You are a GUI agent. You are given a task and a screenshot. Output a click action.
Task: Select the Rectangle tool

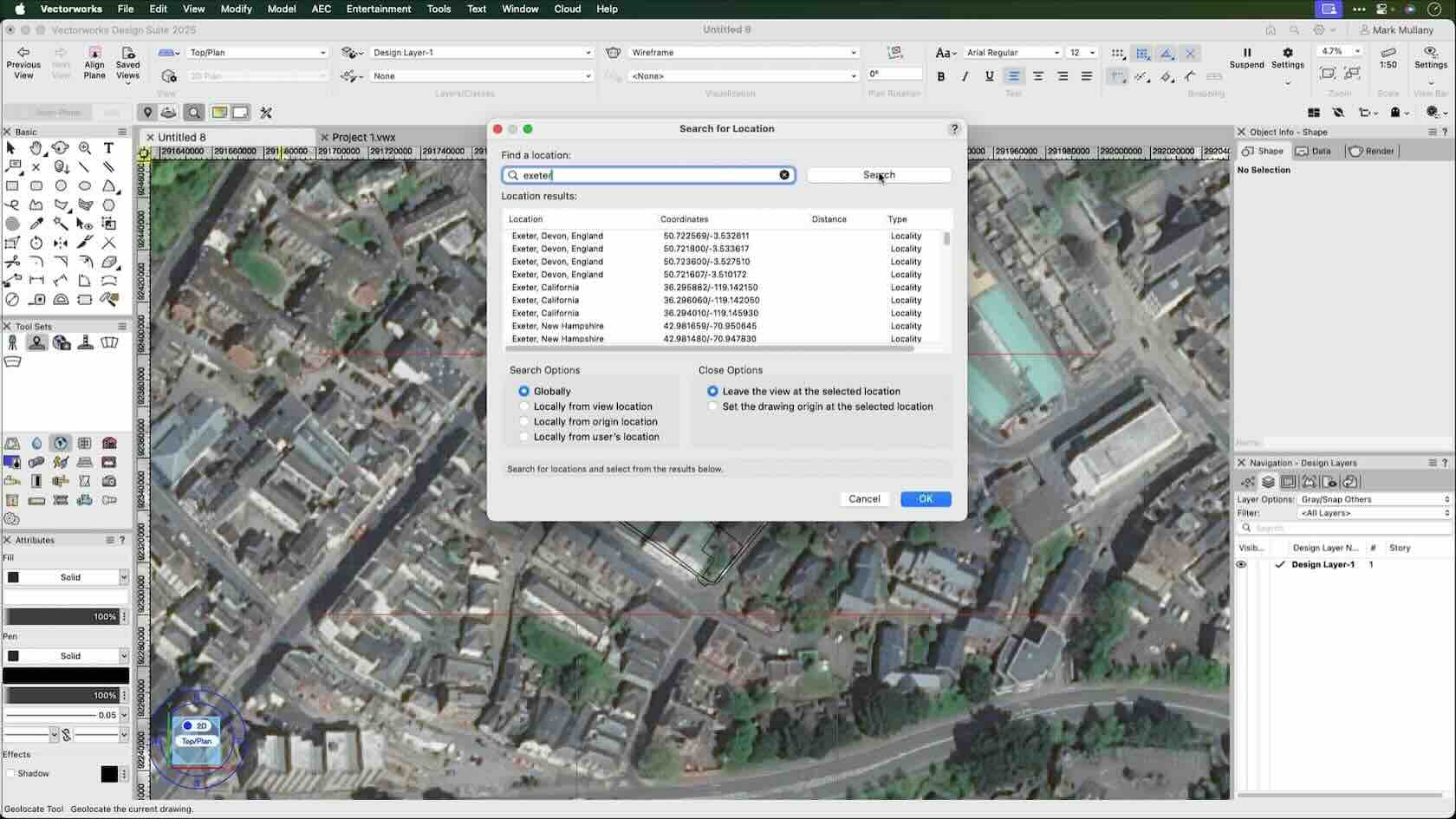(12, 185)
